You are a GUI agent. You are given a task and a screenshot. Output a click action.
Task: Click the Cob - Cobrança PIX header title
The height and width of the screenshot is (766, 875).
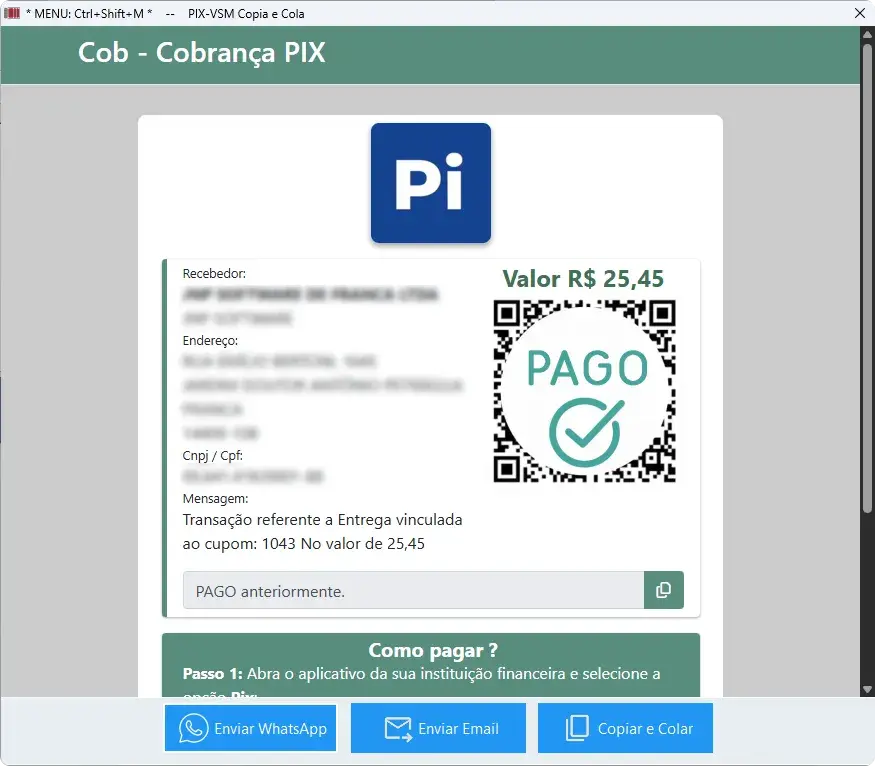pos(202,52)
